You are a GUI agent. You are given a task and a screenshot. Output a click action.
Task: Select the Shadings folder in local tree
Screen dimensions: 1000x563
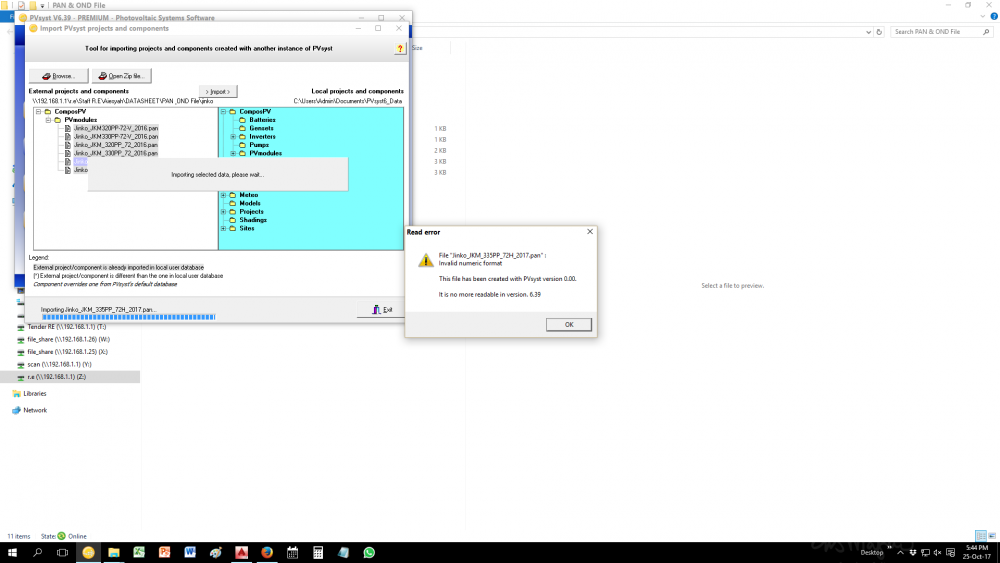(x=253, y=220)
